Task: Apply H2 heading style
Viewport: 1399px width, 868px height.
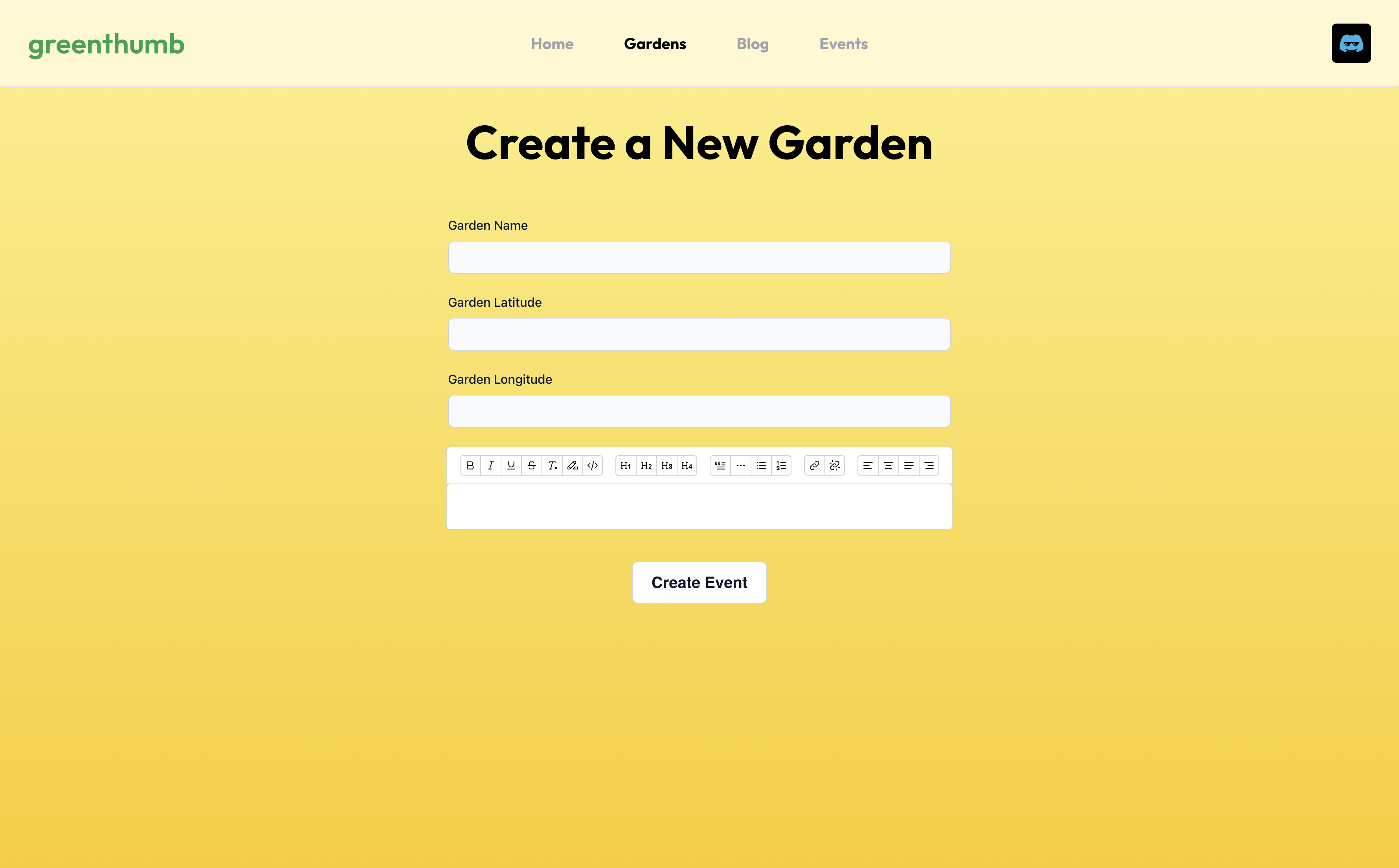Action: 645,465
